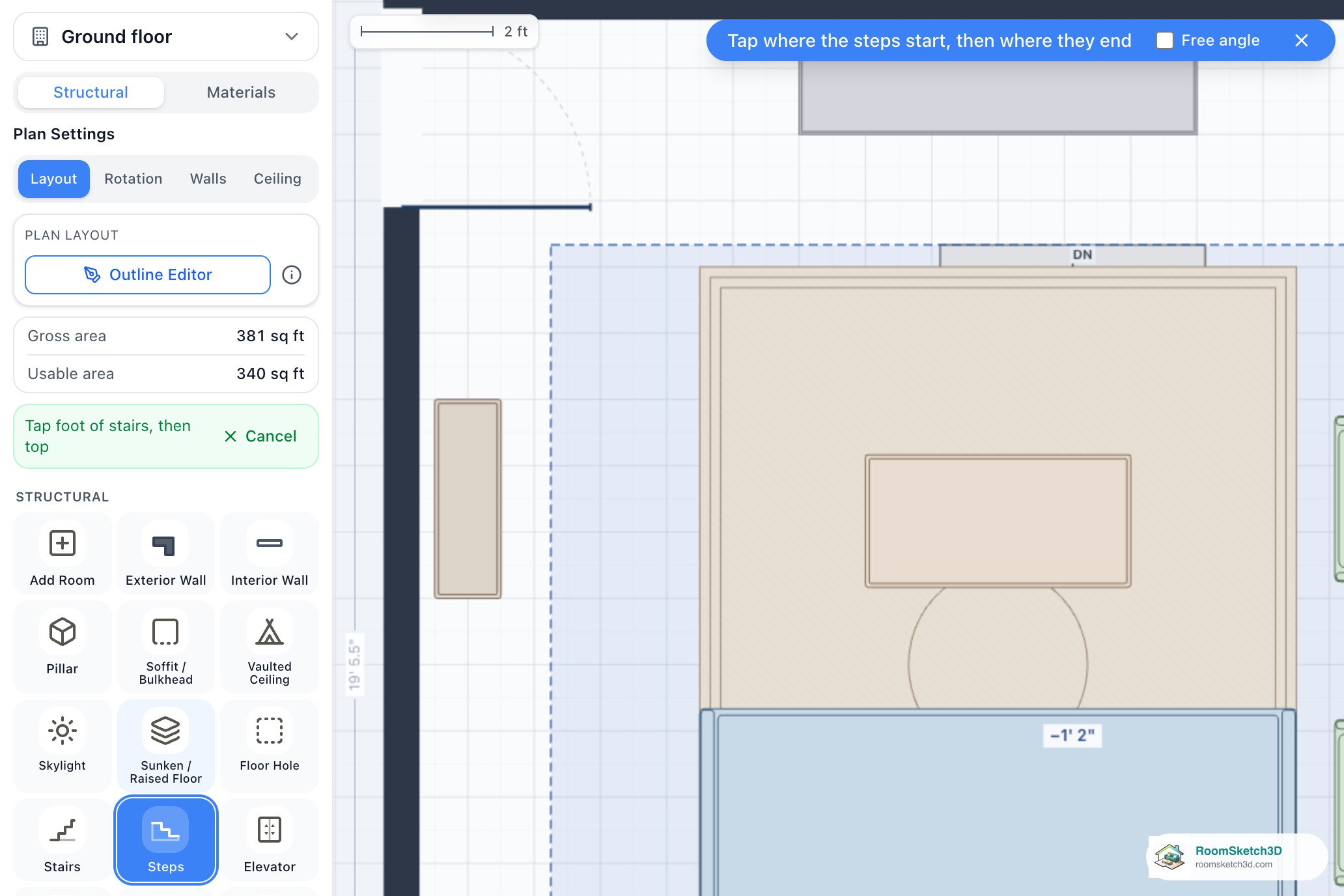Pick the Vaulted Ceiling tool

[269, 647]
